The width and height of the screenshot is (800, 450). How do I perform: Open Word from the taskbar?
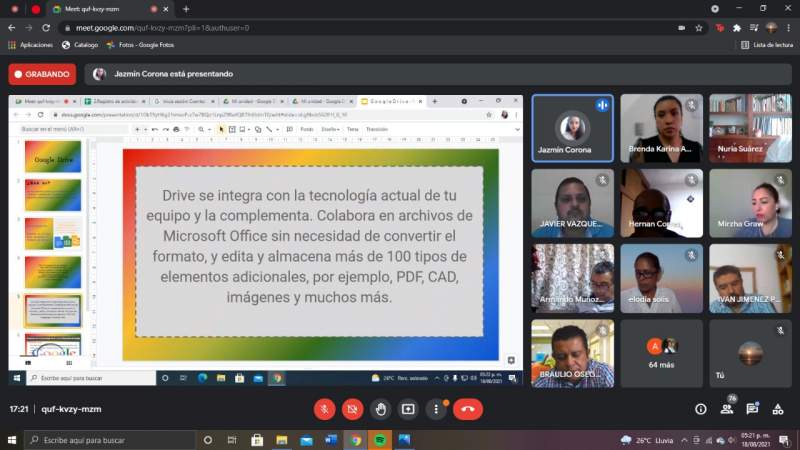click(x=331, y=440)
